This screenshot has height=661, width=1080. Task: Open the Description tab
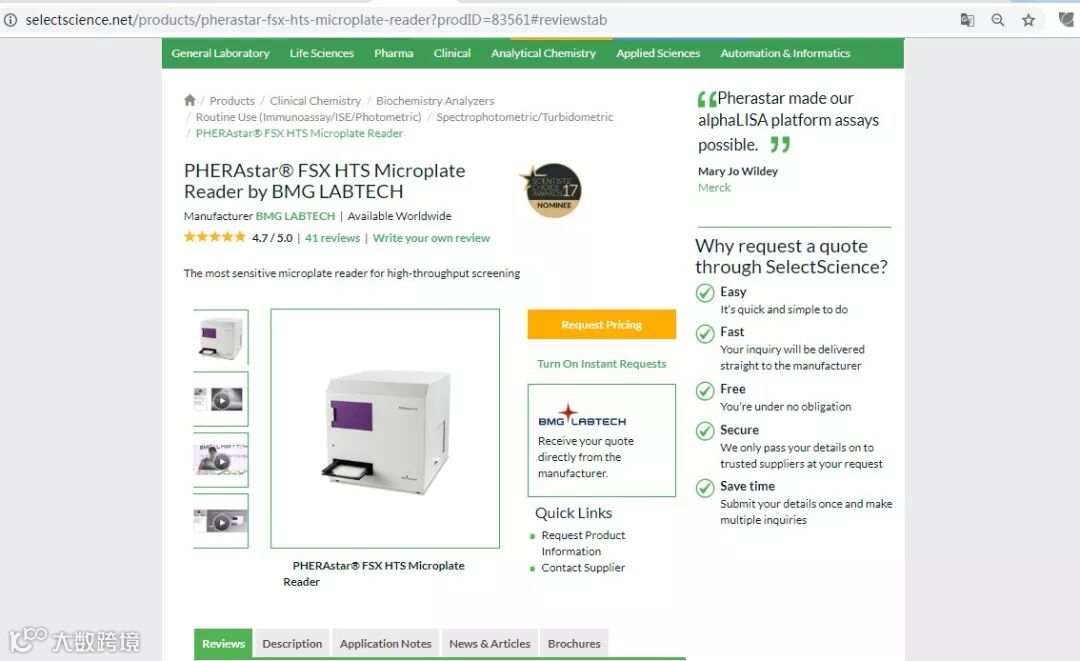point(292,644)
